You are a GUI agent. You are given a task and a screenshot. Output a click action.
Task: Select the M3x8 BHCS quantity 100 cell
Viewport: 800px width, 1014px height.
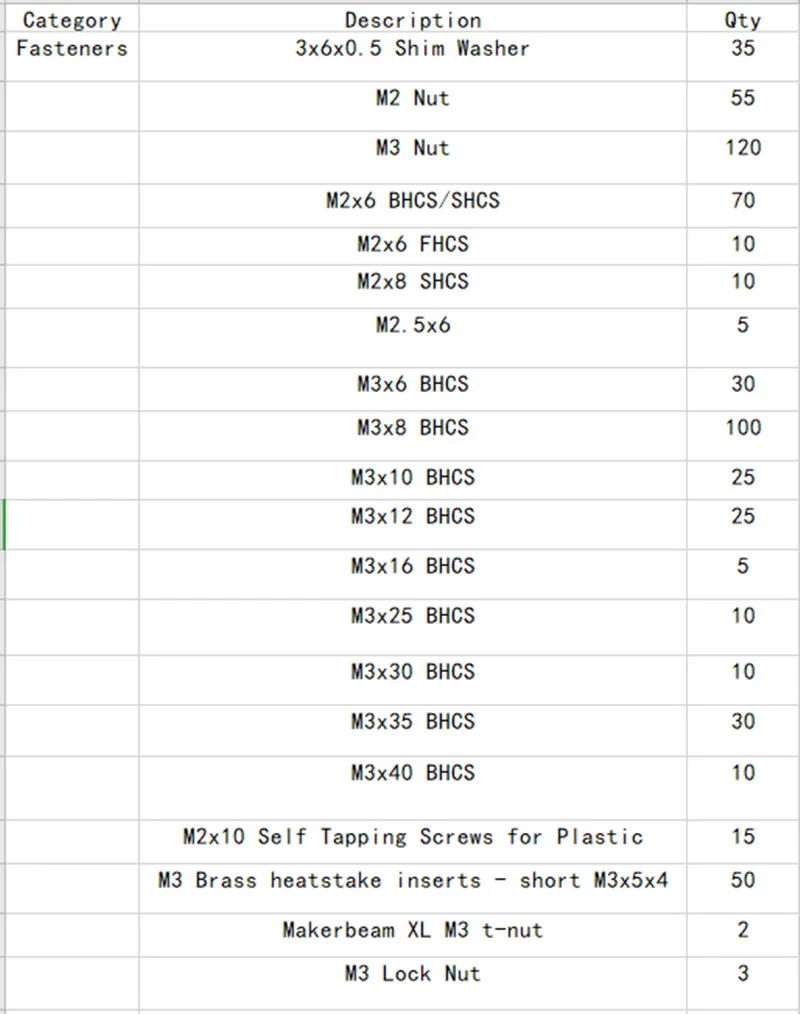pos(743,436)
